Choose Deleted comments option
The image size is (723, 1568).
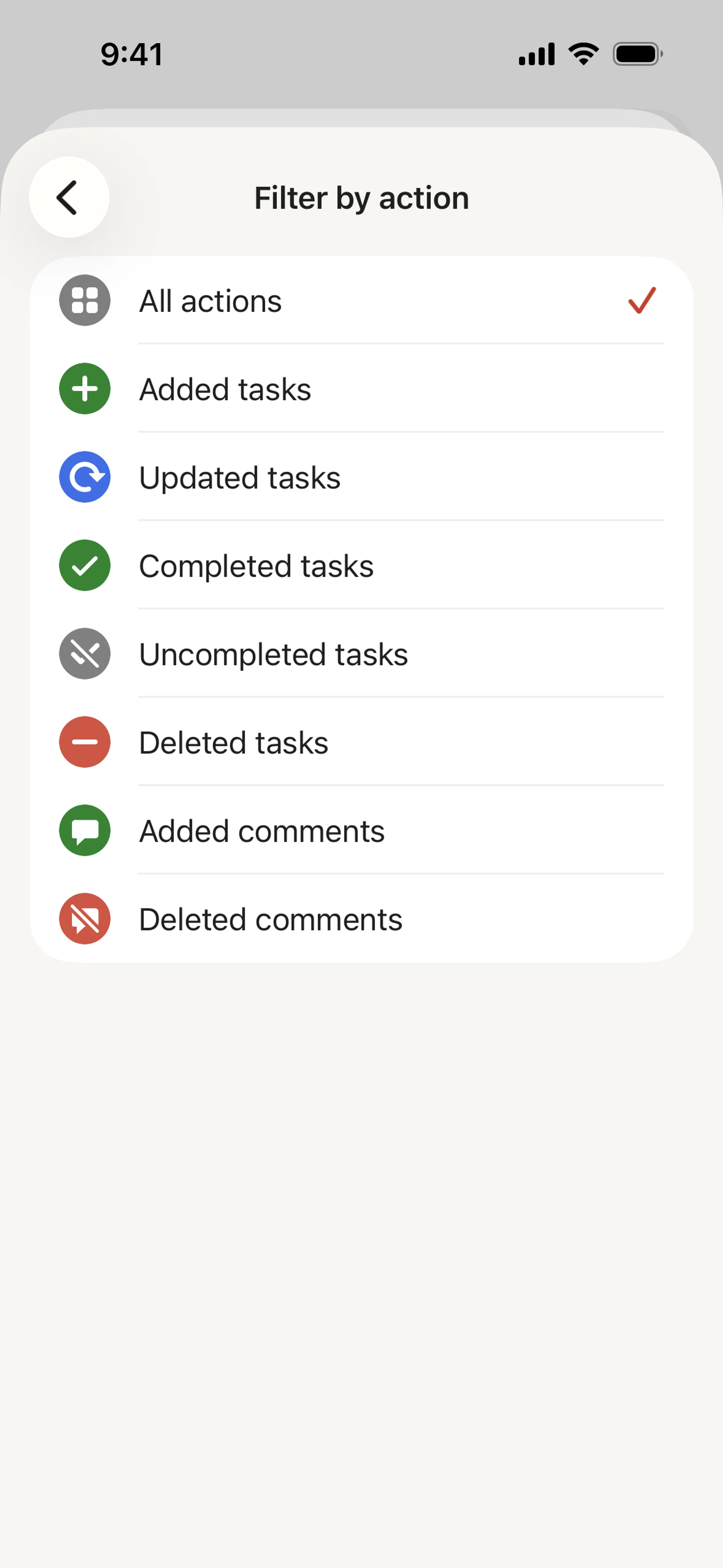(270, 919)
